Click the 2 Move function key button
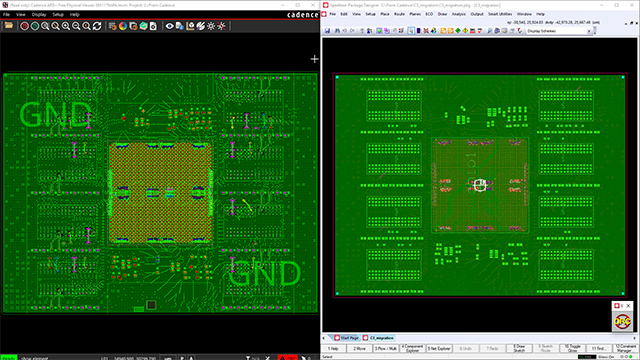Image resolution: width=640 pixels, height=360 pixels. [360, 349]
